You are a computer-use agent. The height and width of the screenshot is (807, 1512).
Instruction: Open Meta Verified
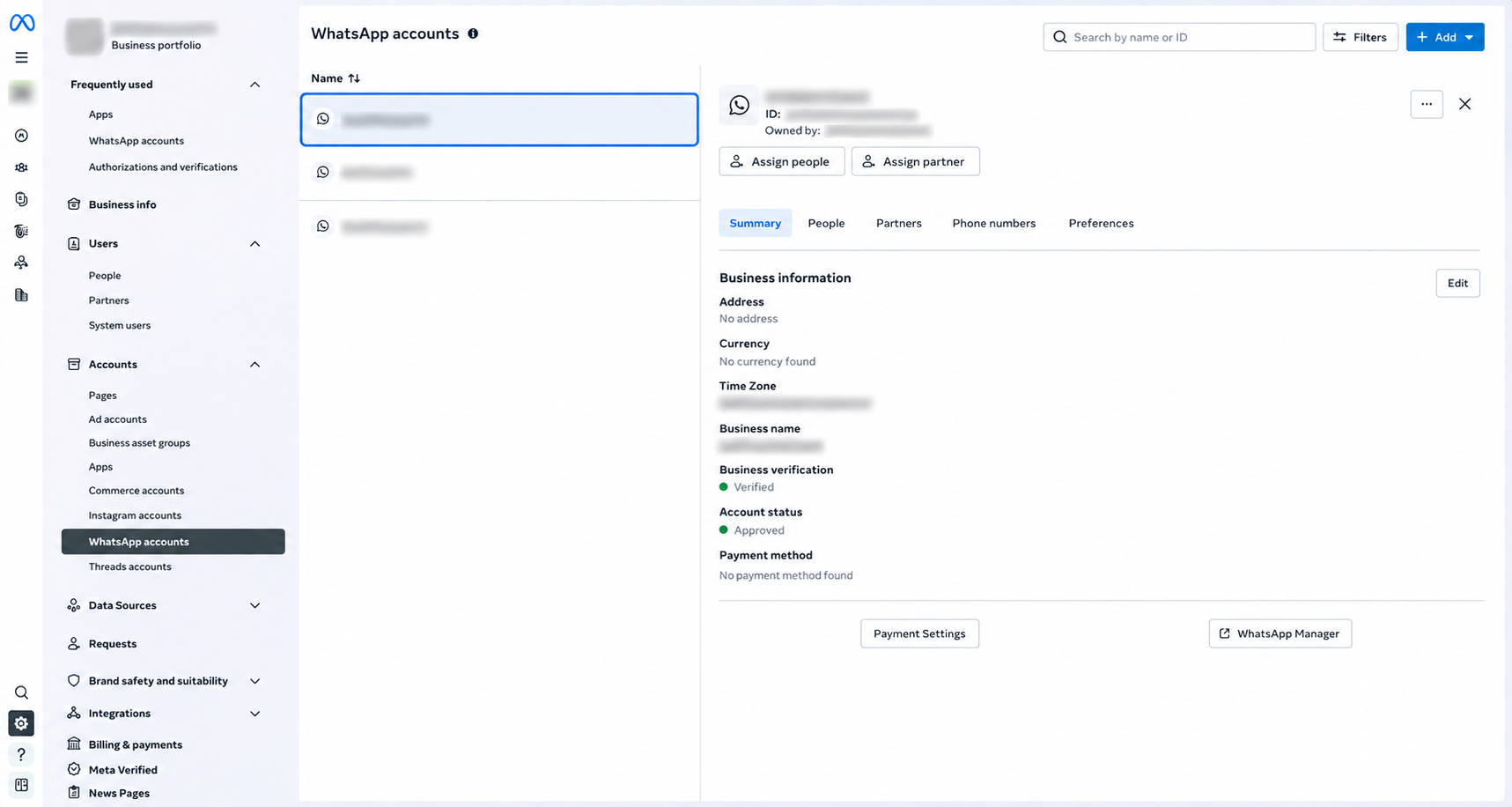pos(122,770)
